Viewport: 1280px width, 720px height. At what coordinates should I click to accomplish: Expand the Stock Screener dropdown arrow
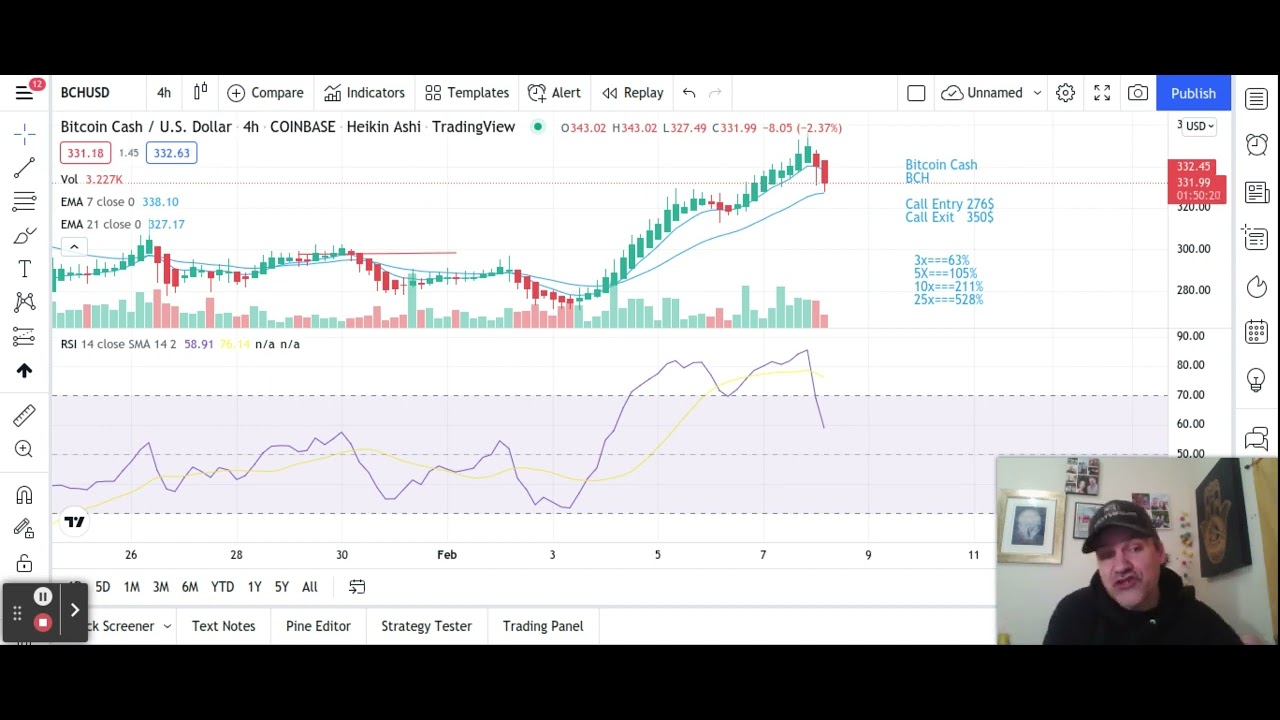[167, 626]
